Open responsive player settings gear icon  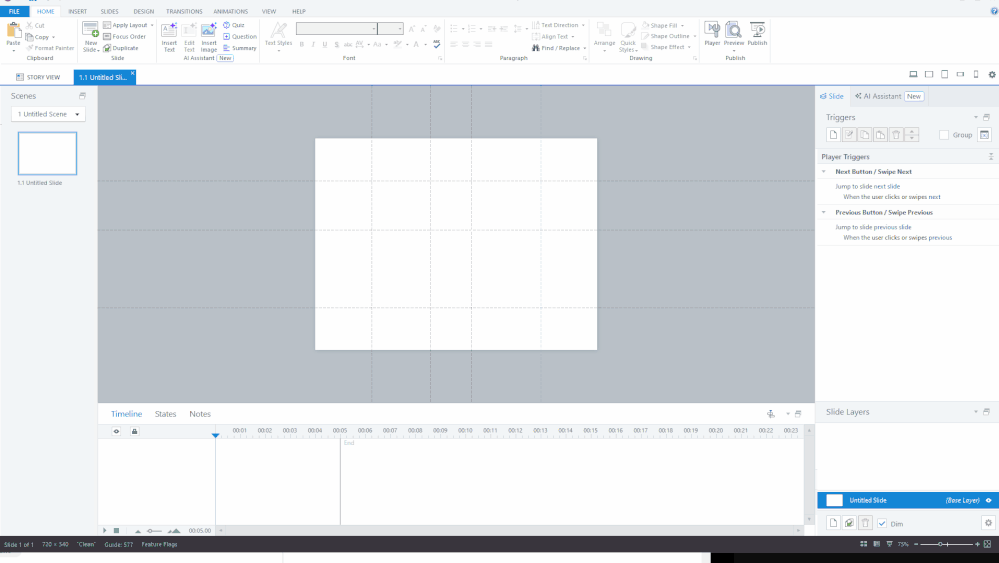click(x=992, y=75)
